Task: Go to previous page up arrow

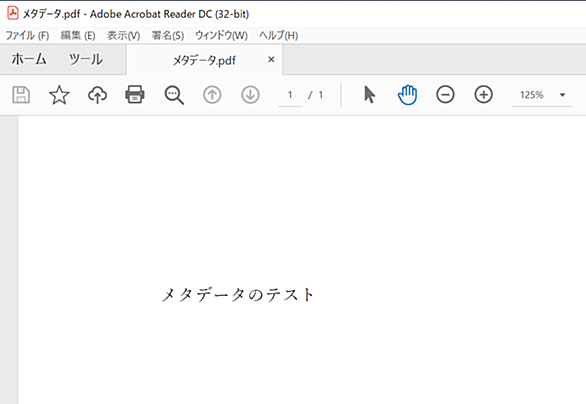Action: coord(212,95)
